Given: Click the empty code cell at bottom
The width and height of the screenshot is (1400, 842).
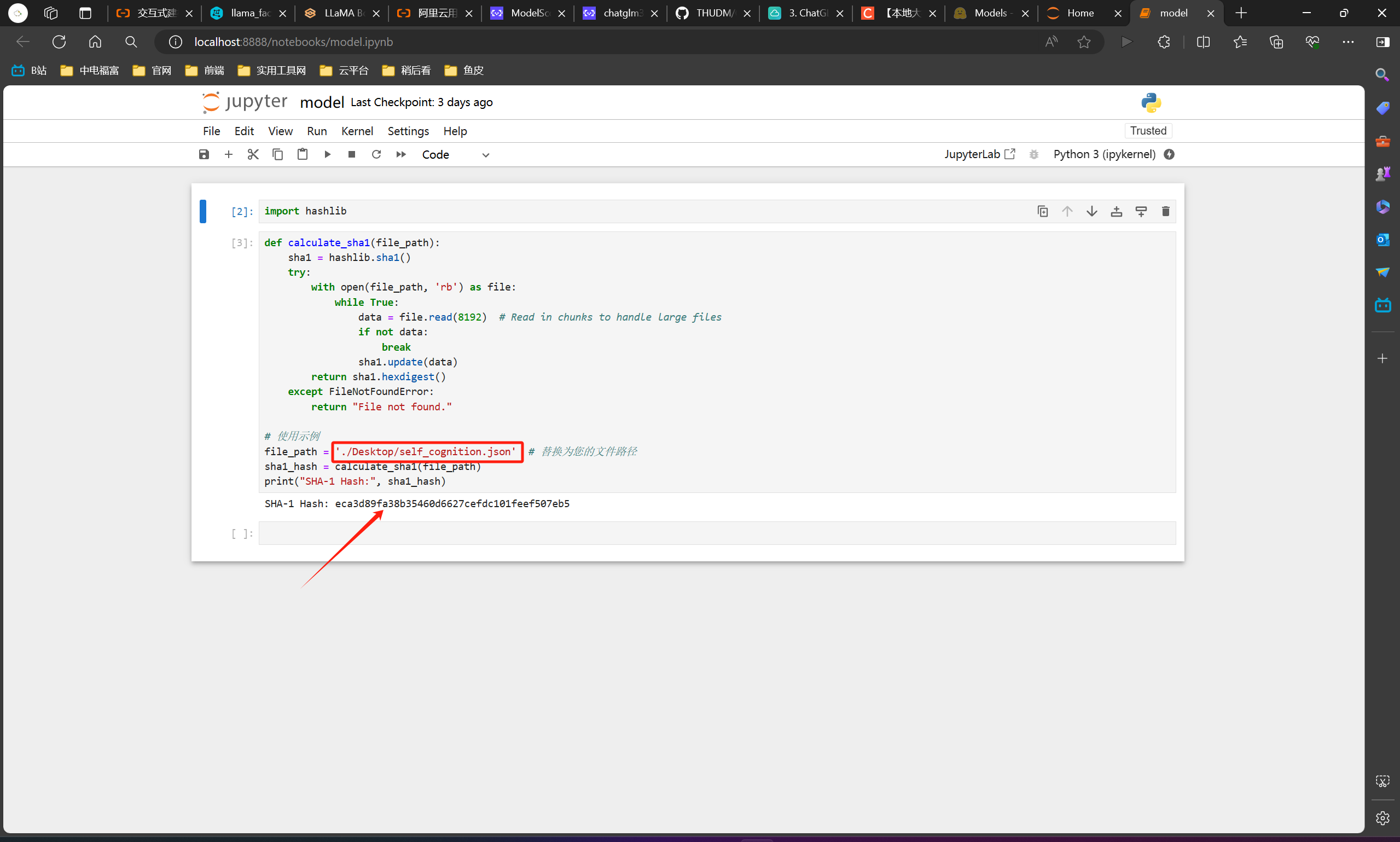Looking at the screenshot, I should click(717, 533).
